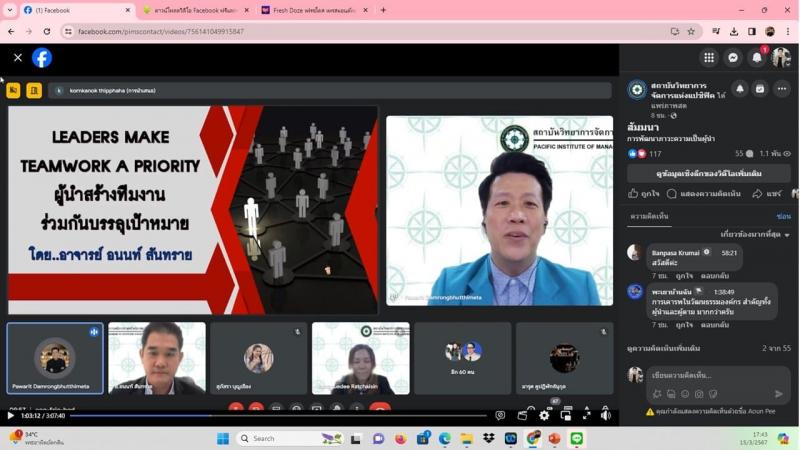Bookmark this page with star icon
This screenshot has width=800, height=450.
click(x=691, y=32)
